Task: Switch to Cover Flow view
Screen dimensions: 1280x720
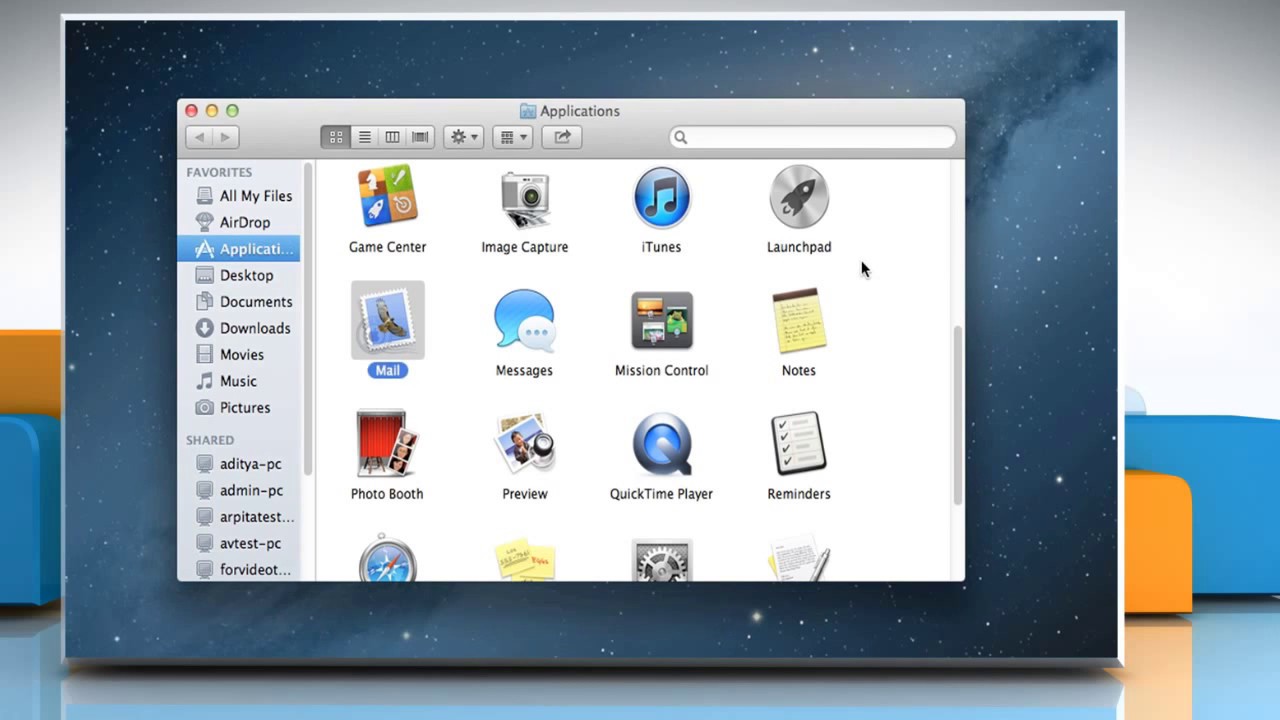Action: point(421,137)
